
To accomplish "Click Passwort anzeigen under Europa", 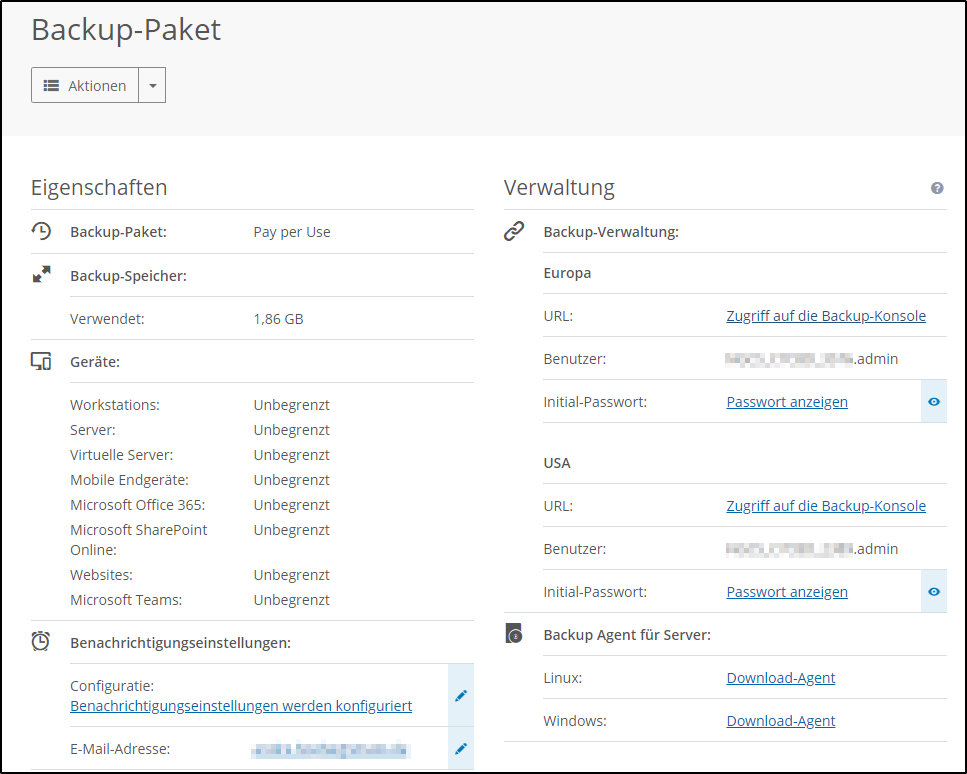I will click(x=787, y=402).
